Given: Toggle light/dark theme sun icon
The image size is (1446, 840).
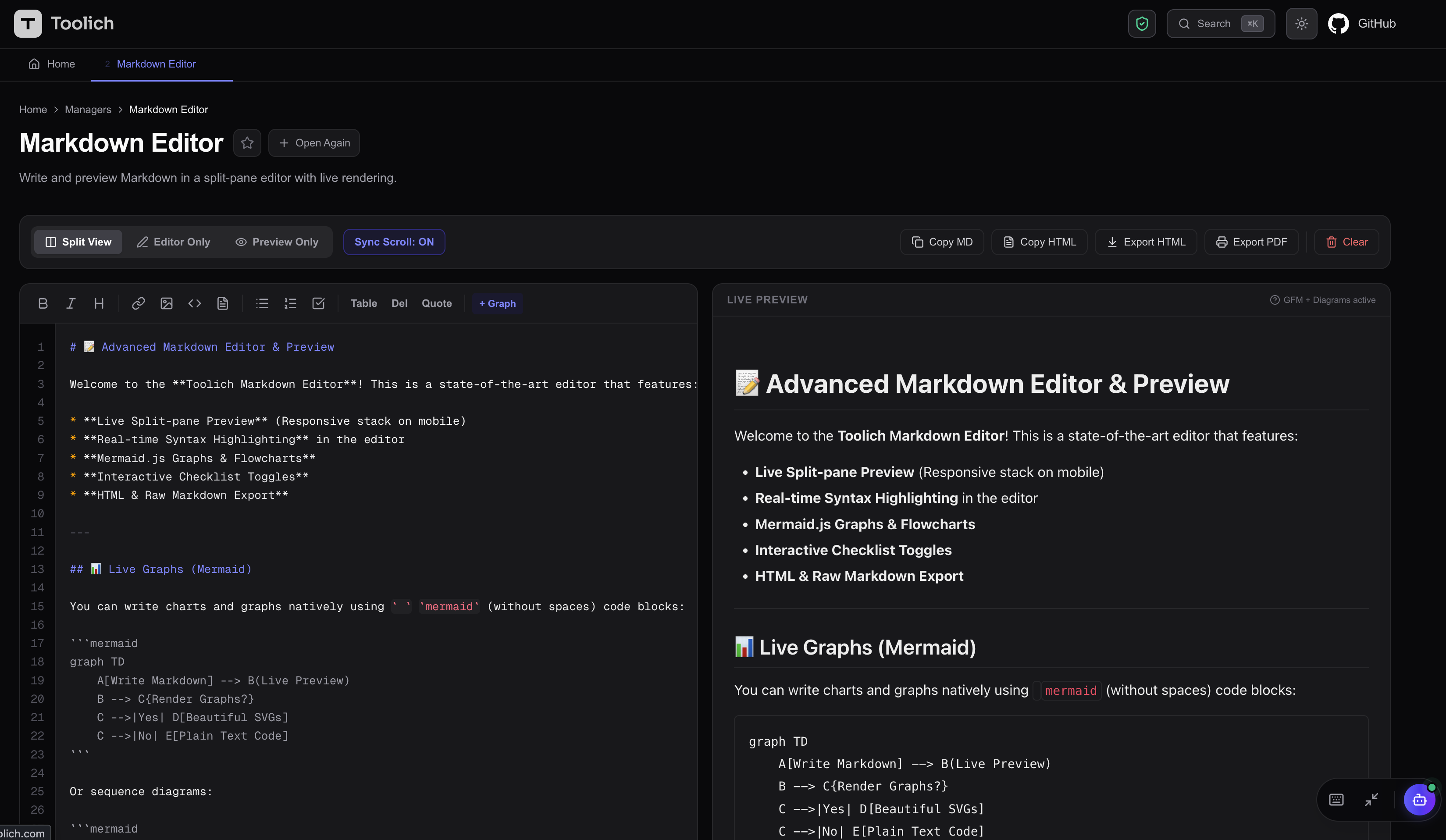Looking at the screenshot, I should click(x=1301, y=24).
